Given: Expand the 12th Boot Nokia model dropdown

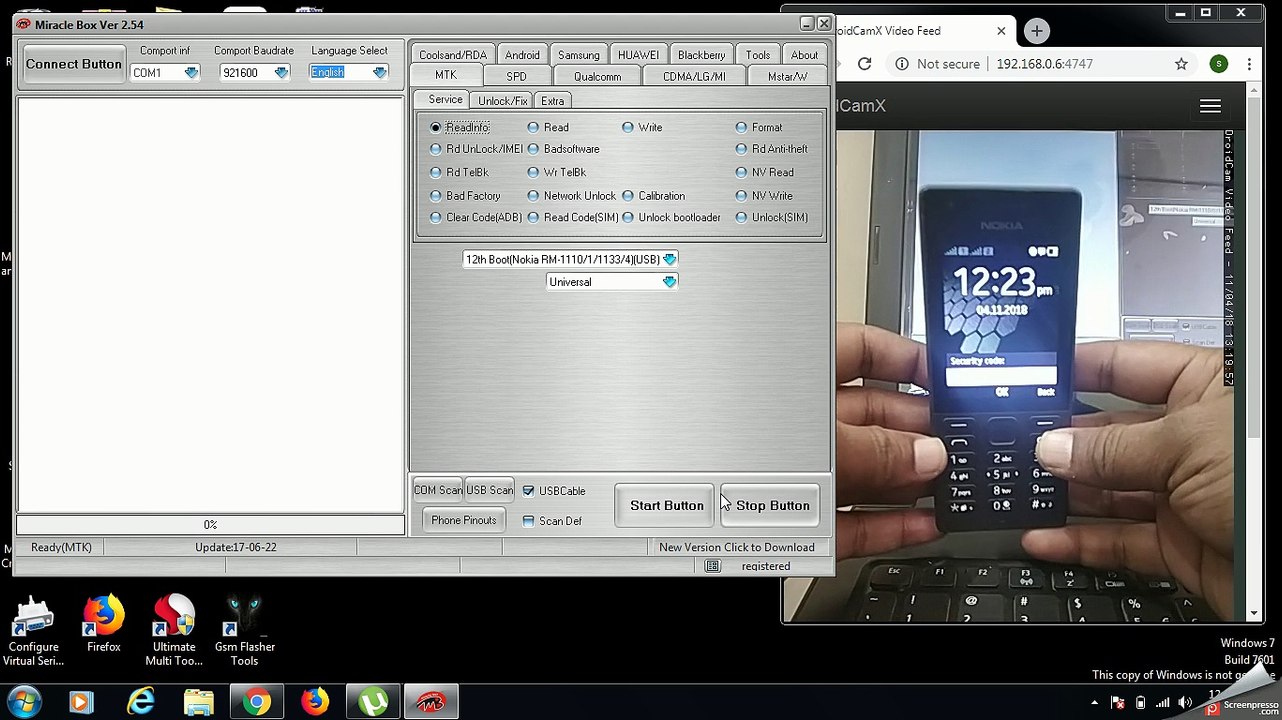Looking at the screenshot, I should tap(669, 259).
